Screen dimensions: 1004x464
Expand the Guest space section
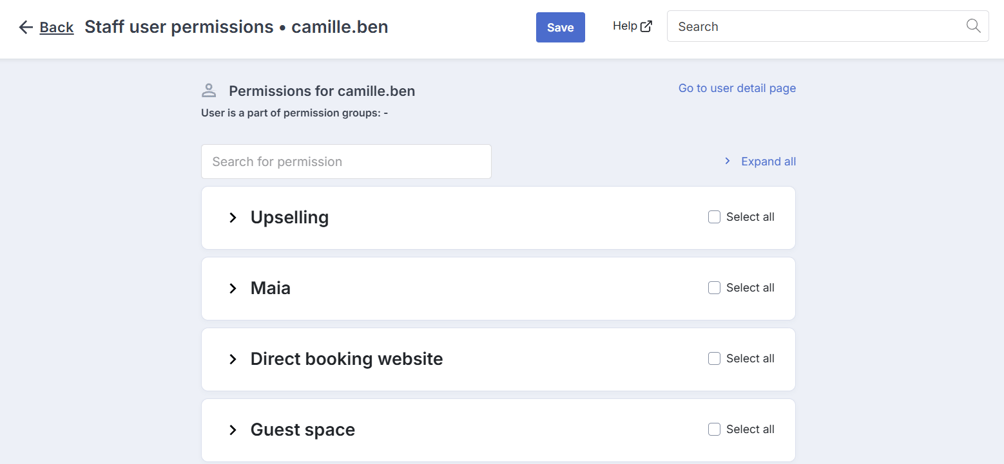click(233, 430)
